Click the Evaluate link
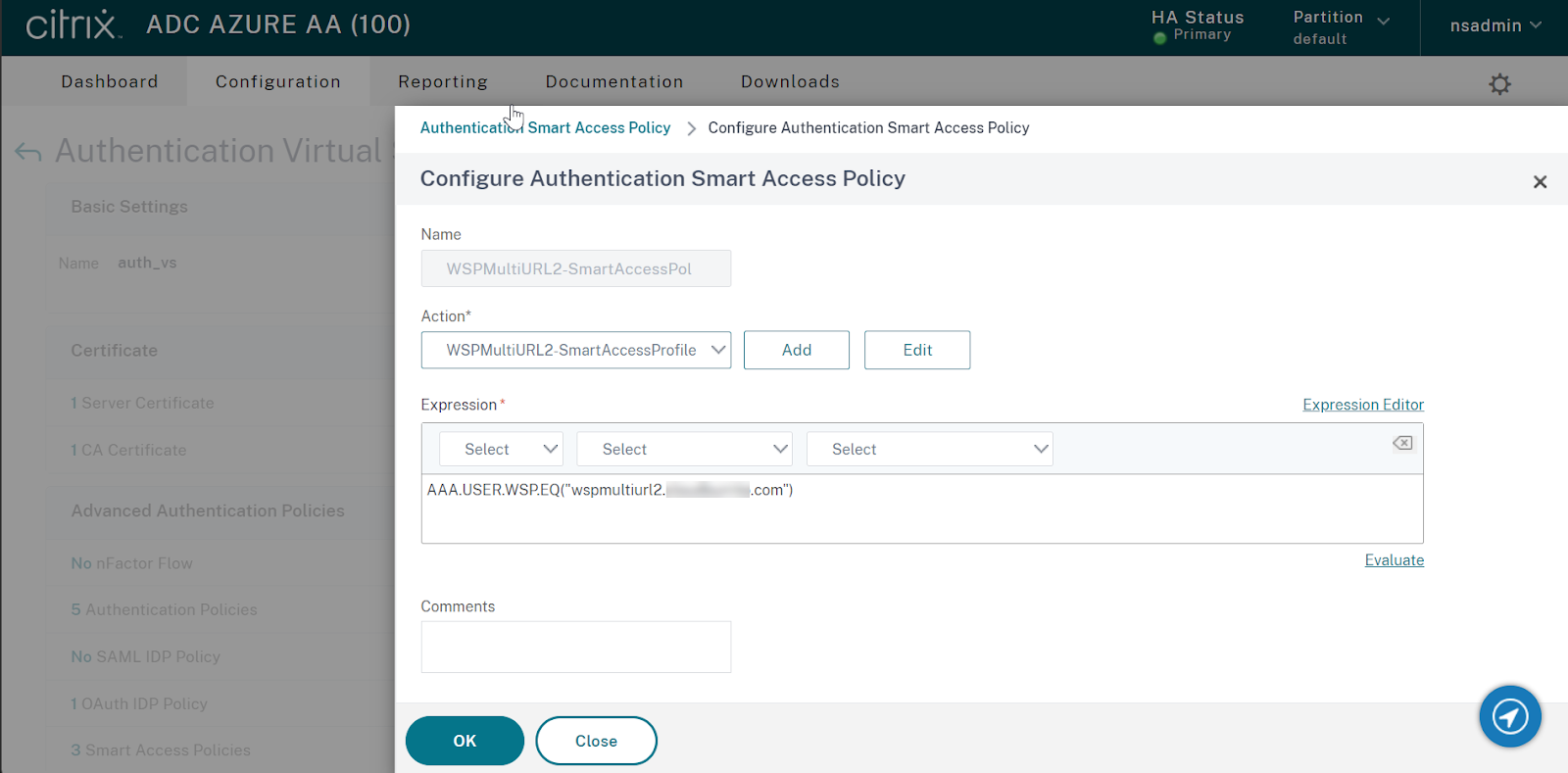The image size is (1568, 773). 1394,560
